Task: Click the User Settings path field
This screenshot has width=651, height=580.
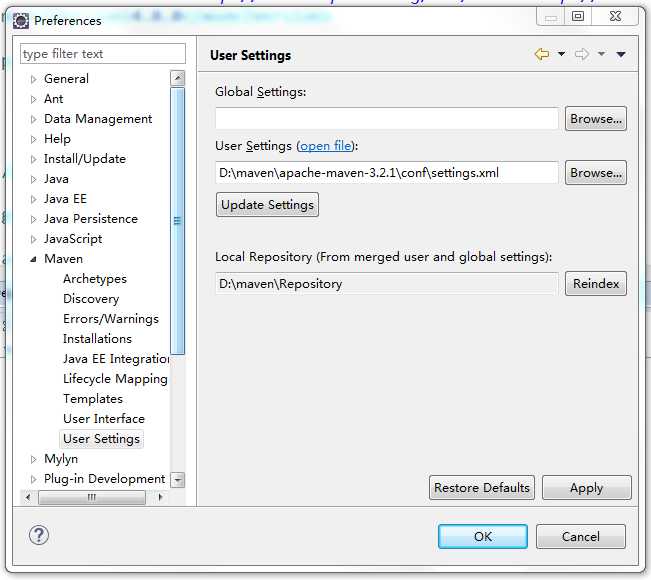Action: tap(387, 173)
